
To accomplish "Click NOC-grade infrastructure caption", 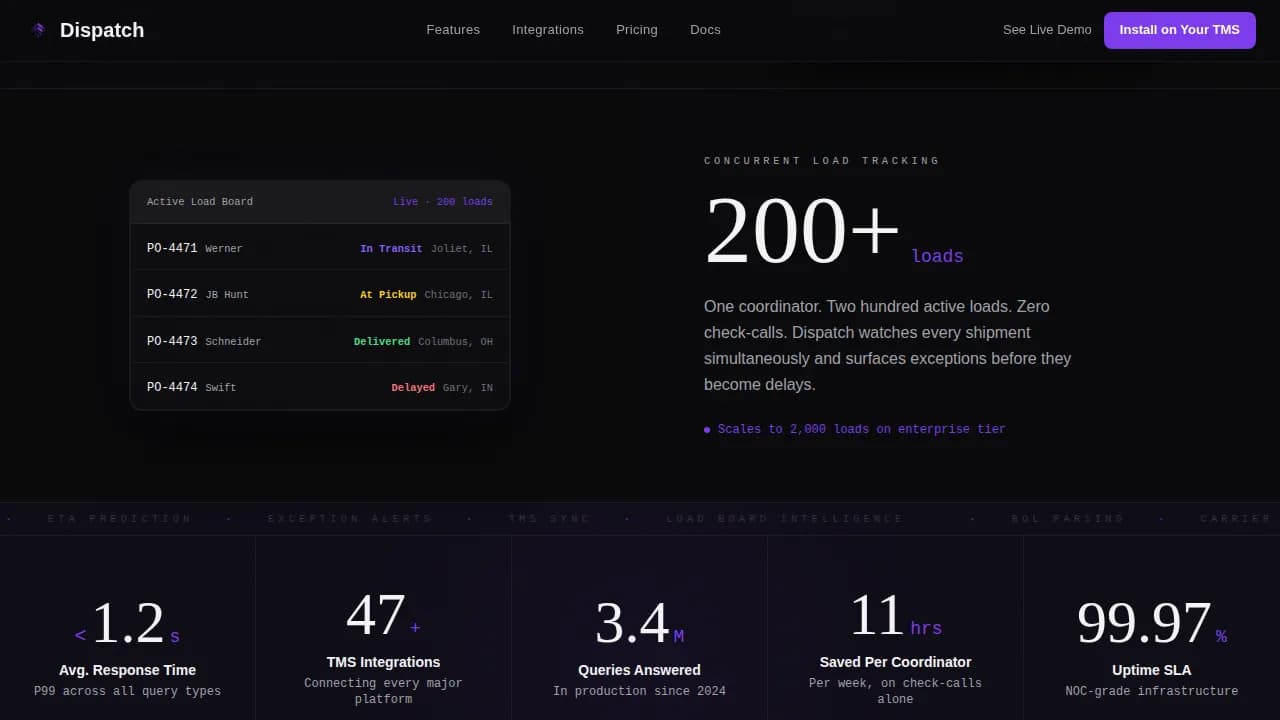I will [1151, 691].
